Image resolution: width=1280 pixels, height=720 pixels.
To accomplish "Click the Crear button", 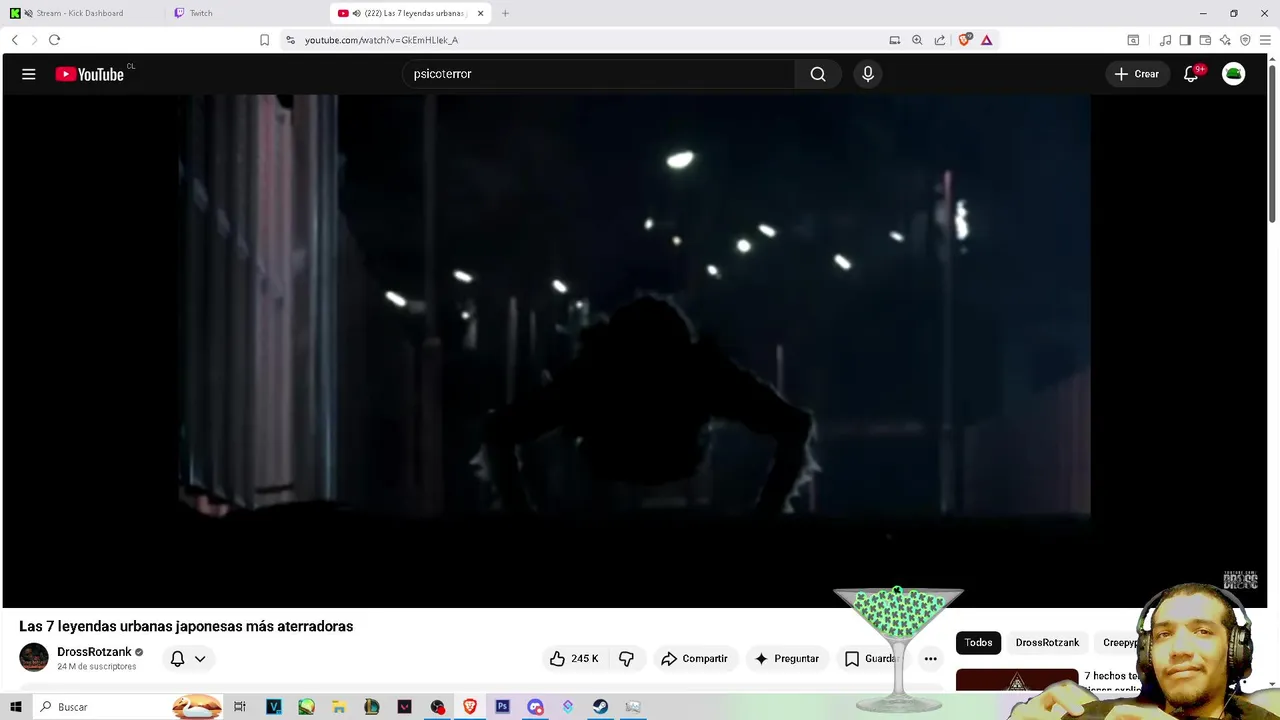I will 1137,74.
